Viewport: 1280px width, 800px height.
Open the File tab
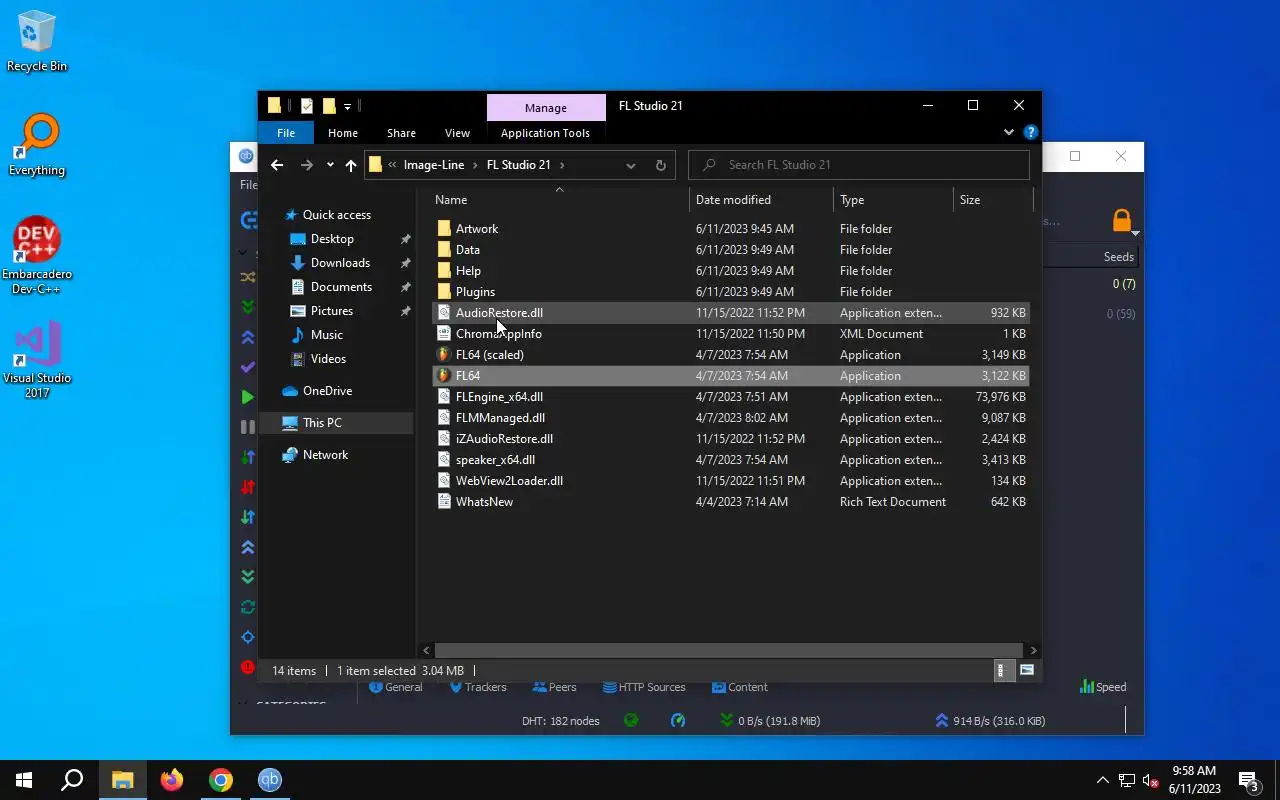coord(286,133)
